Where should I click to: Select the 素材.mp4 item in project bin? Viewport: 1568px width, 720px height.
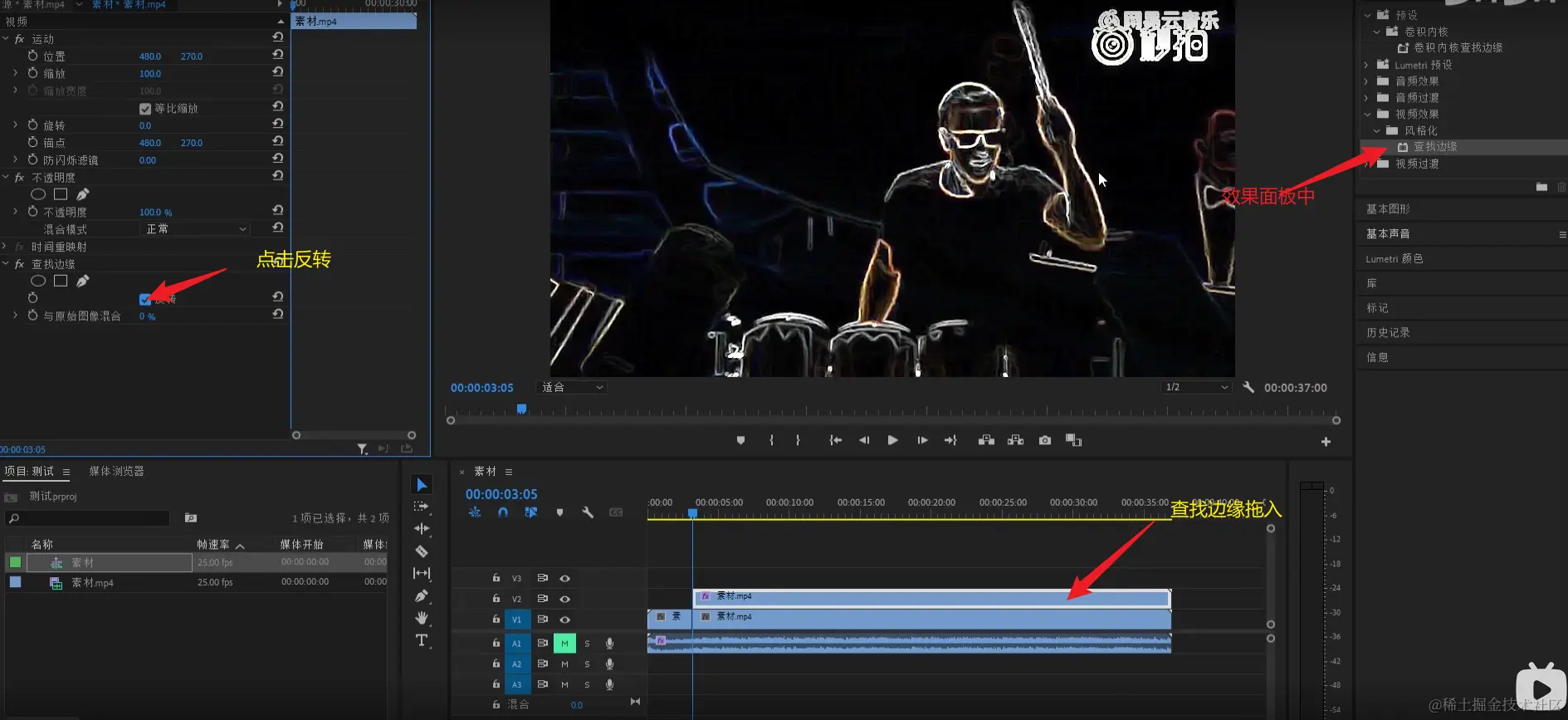click(91, 583)
